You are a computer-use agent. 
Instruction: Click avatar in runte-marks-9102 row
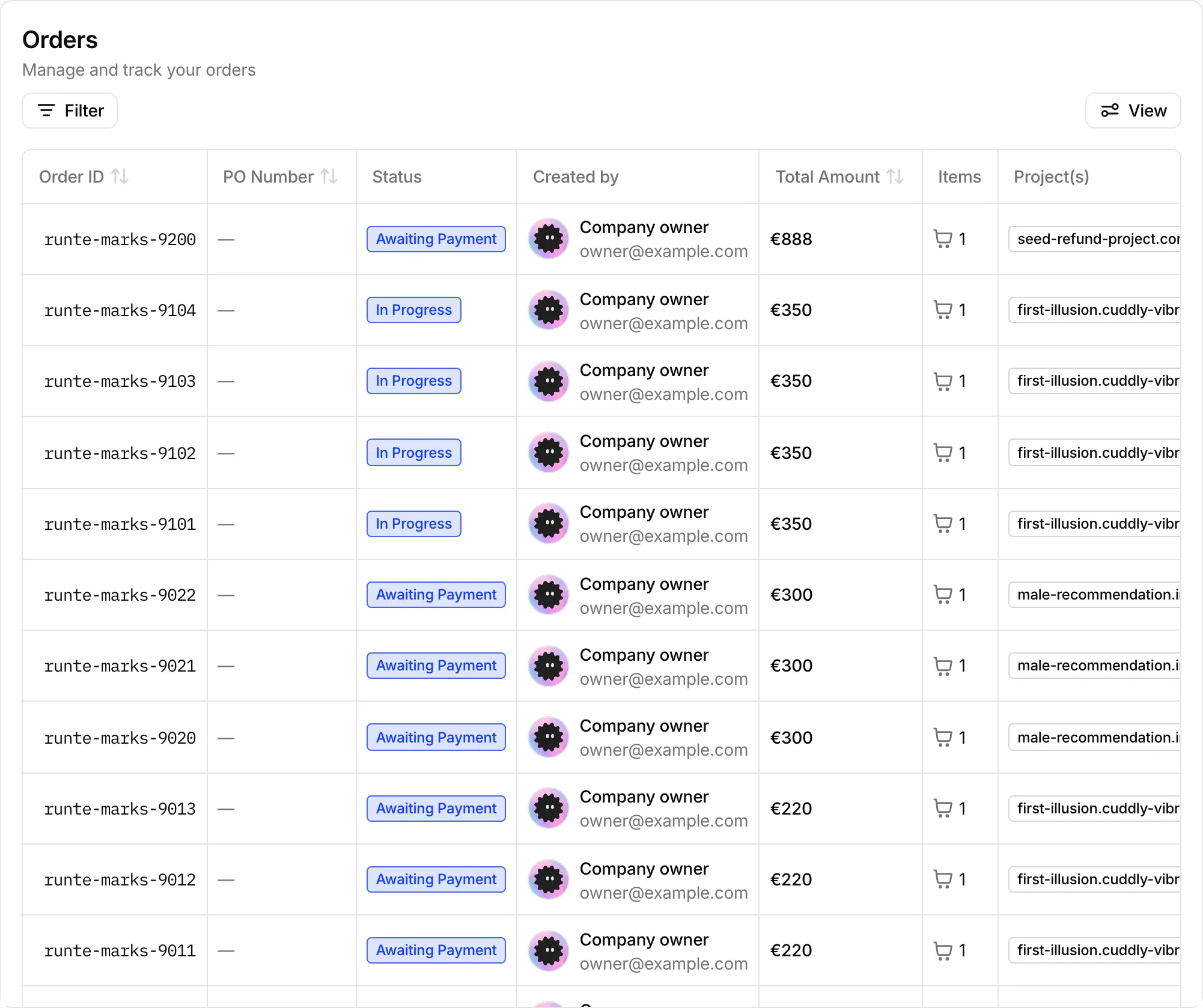(x=549, y=452)
